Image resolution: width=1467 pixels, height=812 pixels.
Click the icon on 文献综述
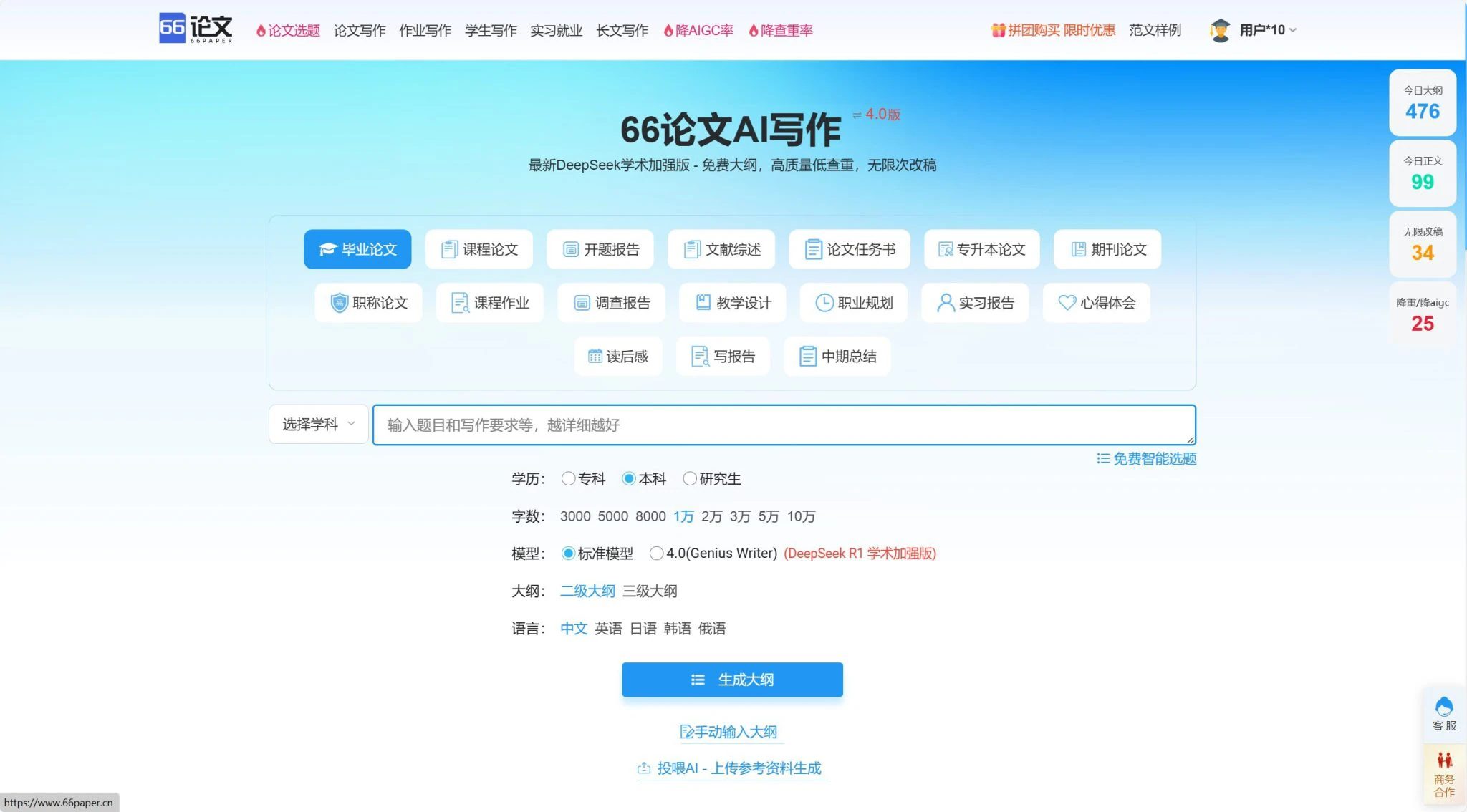692,249
